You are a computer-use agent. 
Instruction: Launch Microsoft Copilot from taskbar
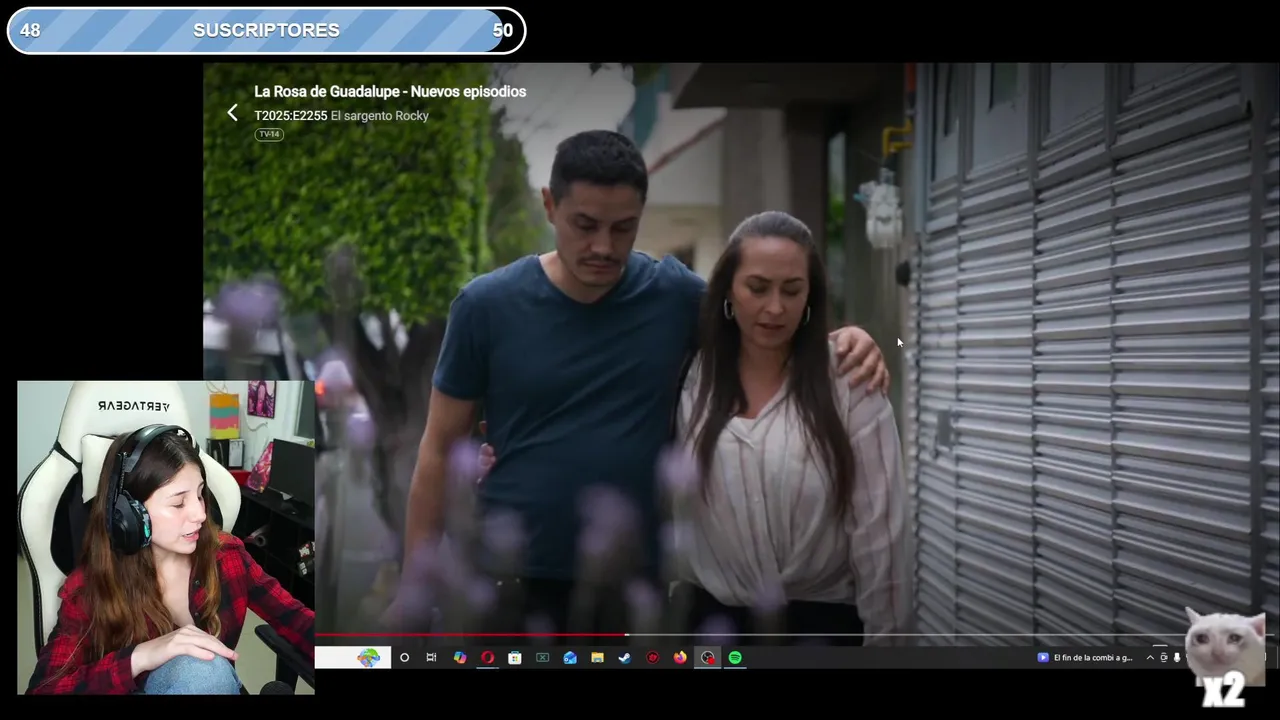[460, 657]
